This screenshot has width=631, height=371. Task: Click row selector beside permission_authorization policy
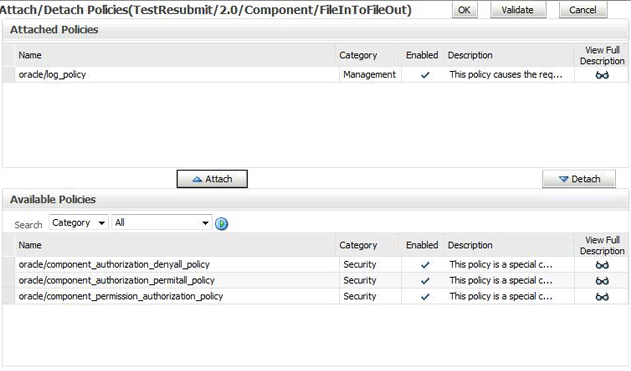(9, 296)
